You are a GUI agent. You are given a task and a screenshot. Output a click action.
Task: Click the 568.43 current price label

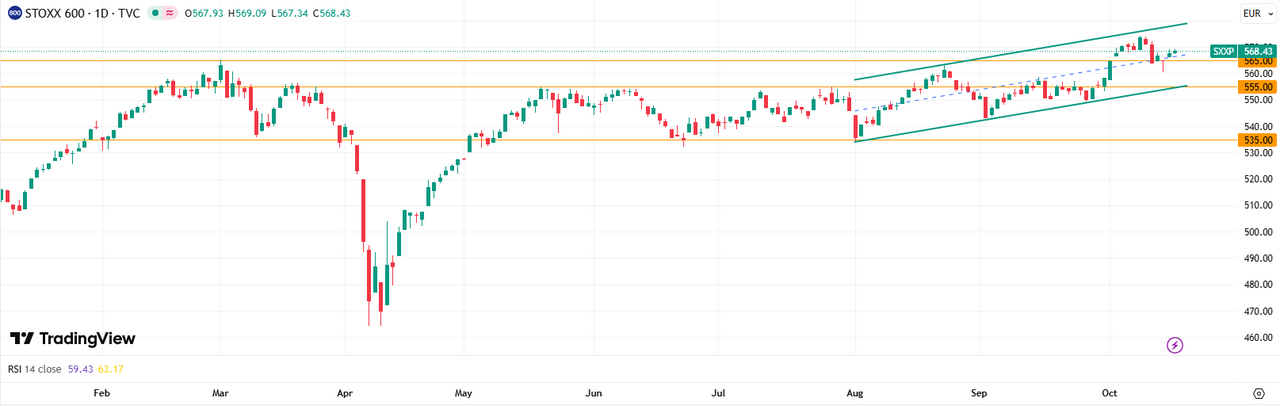(1258, 51)
